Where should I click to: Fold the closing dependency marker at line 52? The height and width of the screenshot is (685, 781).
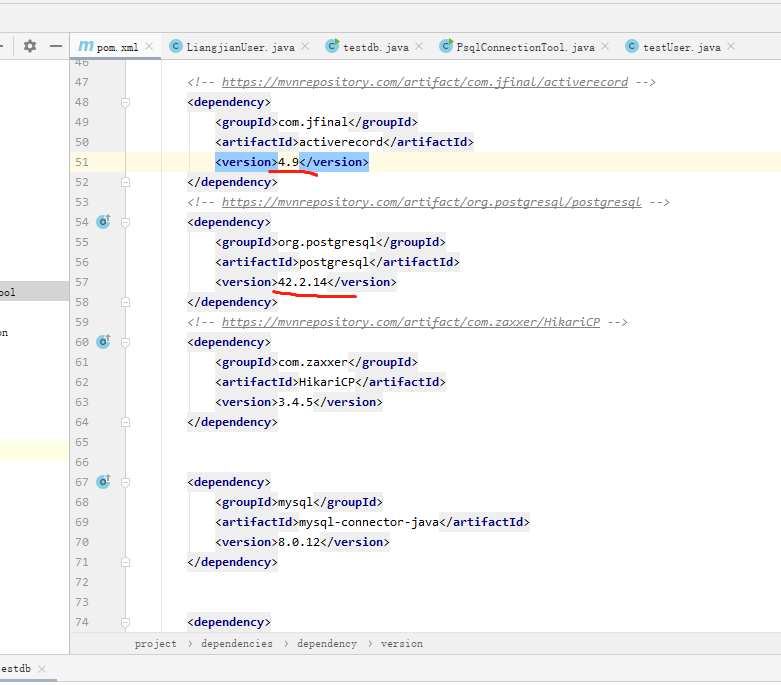126,182
